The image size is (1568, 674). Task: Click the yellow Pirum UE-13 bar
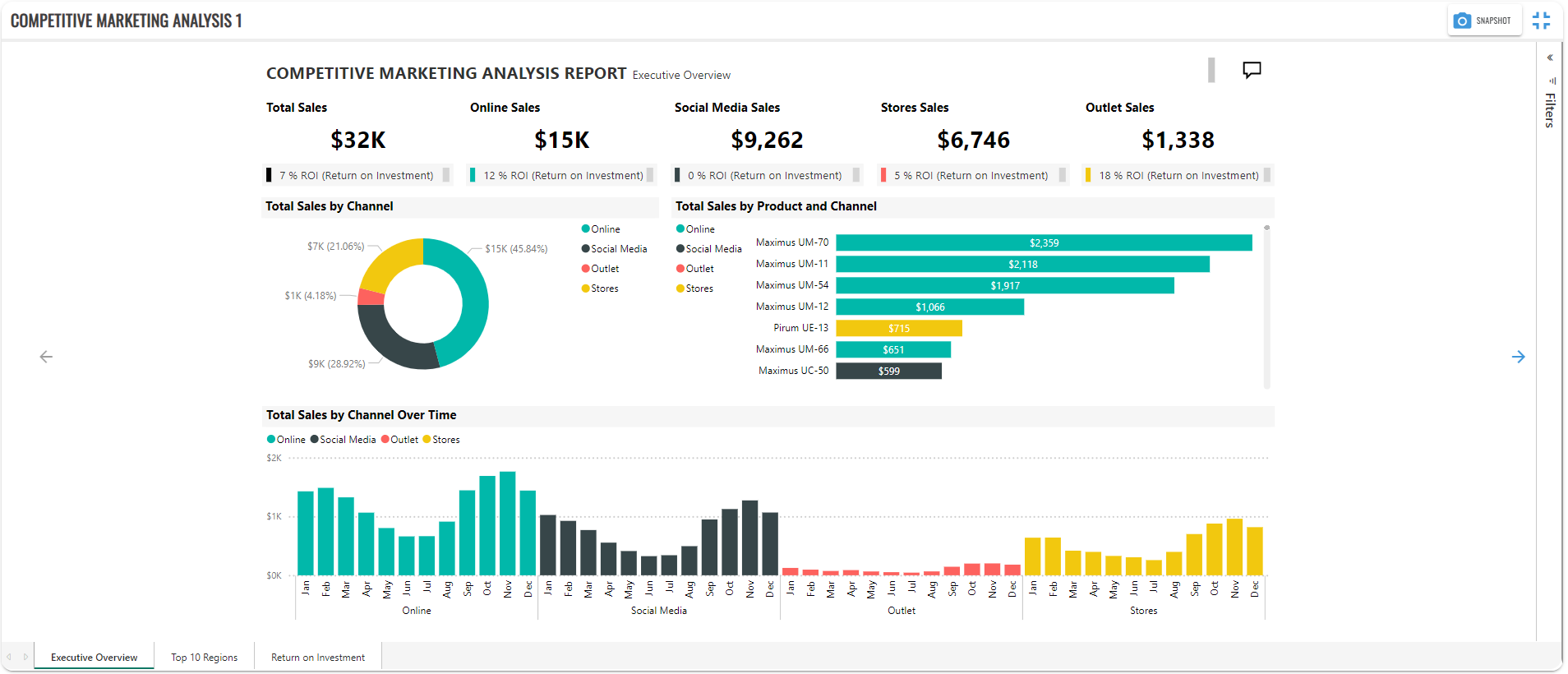tap(898, 328)
